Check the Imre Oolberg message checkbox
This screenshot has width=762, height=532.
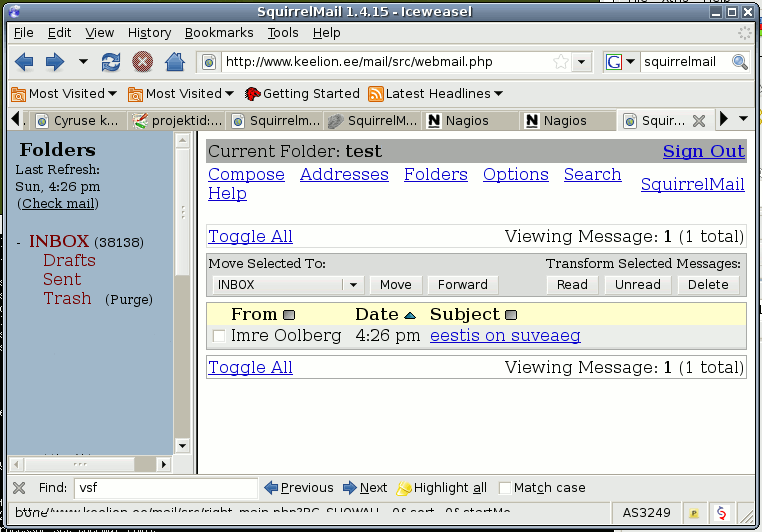coord(219,337)
